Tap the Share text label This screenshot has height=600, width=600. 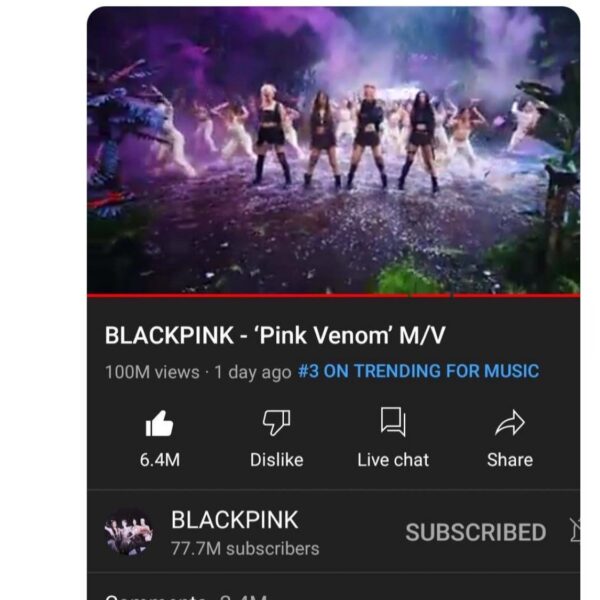tap(510, 460)
